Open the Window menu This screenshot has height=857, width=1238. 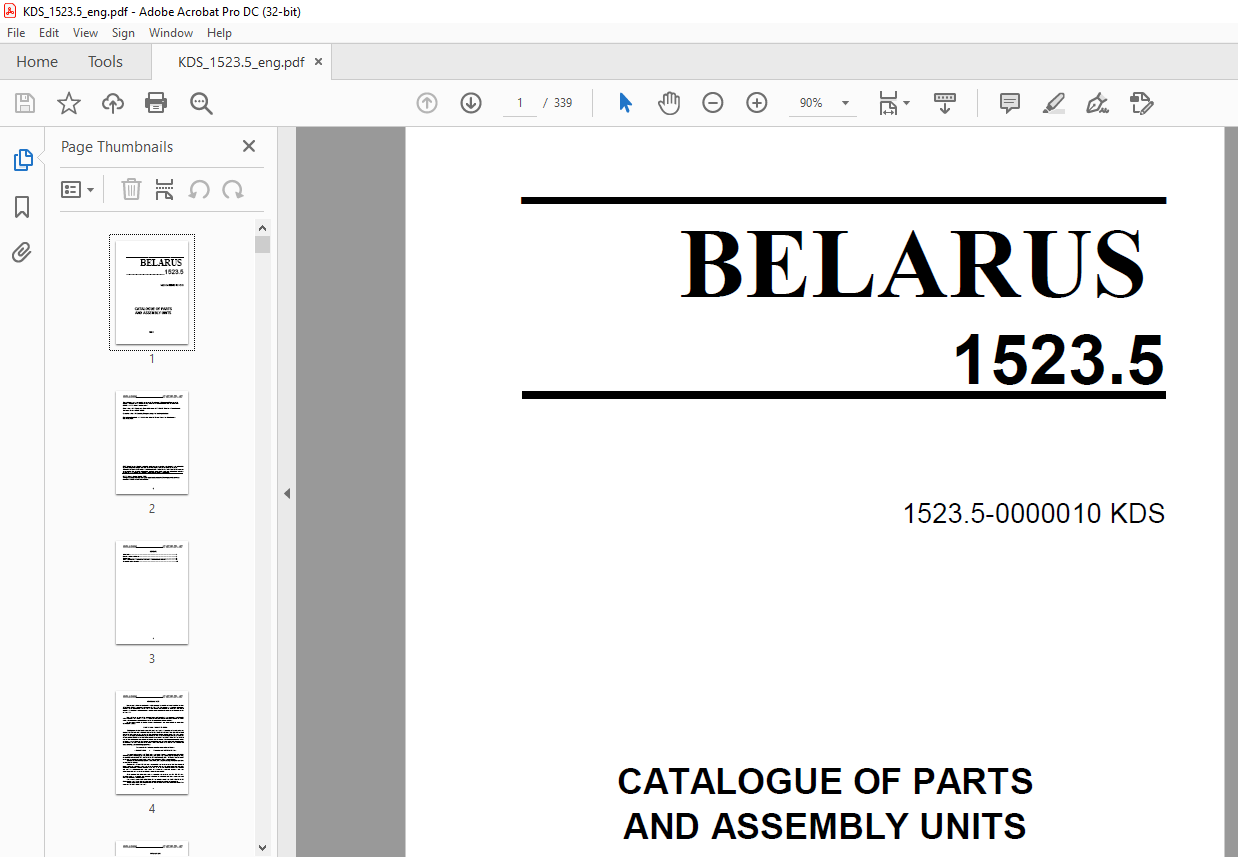pos(171,33)
